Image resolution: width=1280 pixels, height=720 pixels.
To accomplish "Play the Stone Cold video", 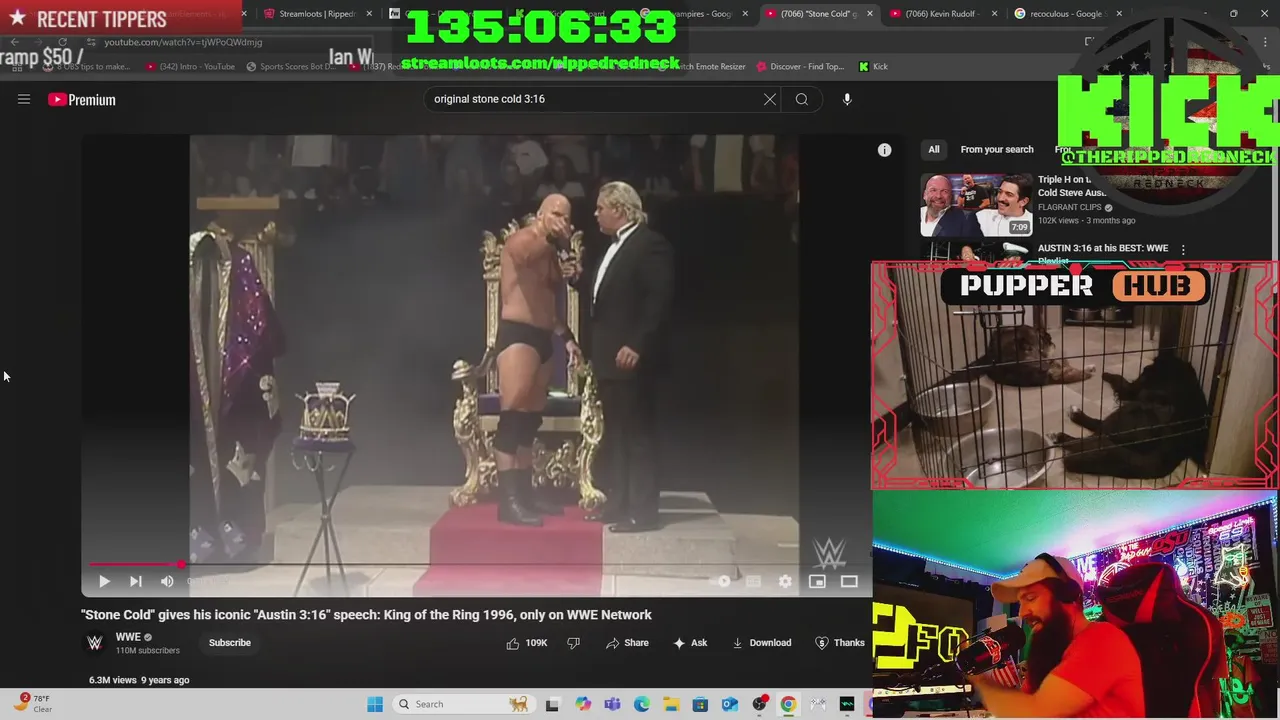I will pyautogui.click(x=104, y=581).
